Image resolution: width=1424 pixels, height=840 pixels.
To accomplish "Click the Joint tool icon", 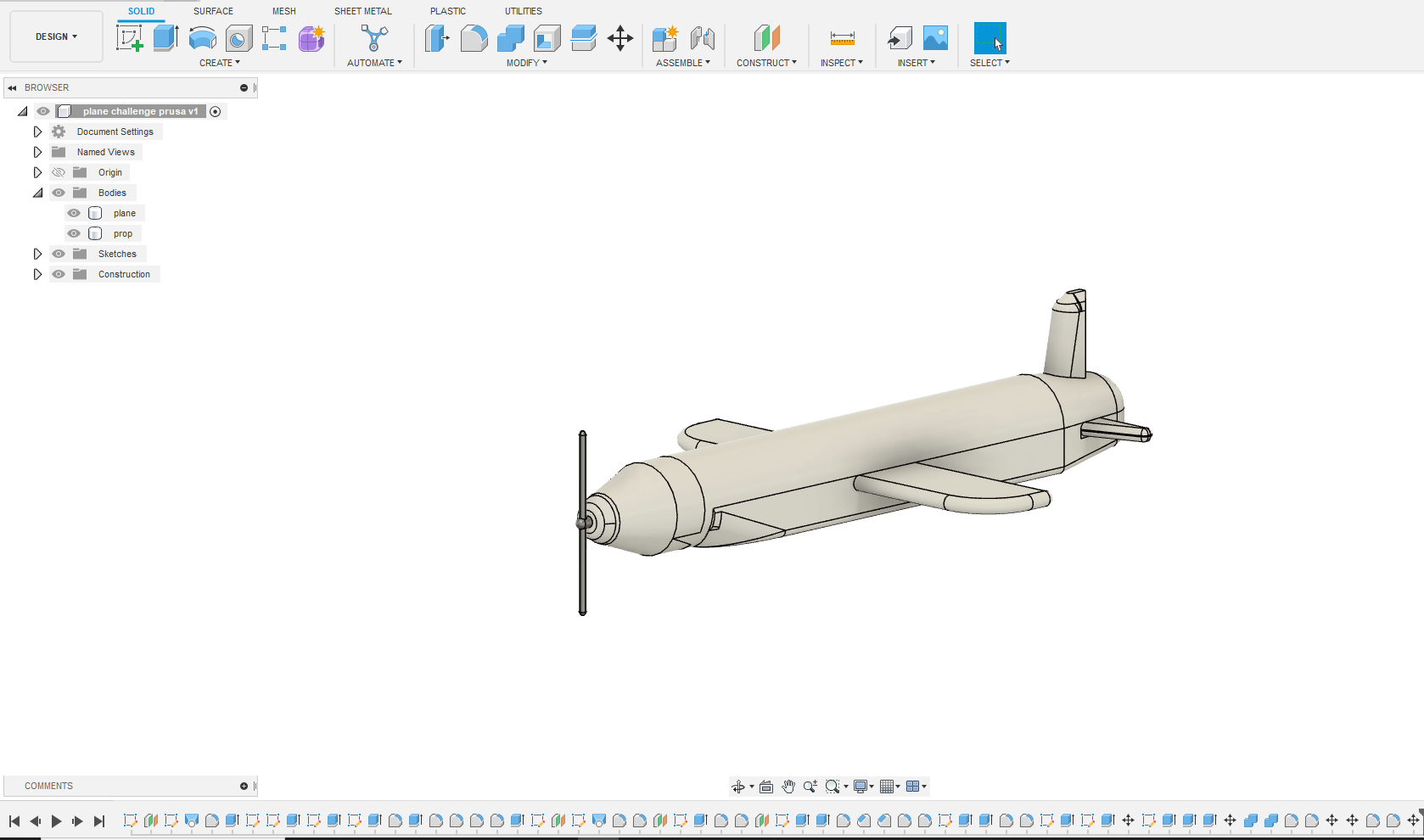I will tap(703, 38).
